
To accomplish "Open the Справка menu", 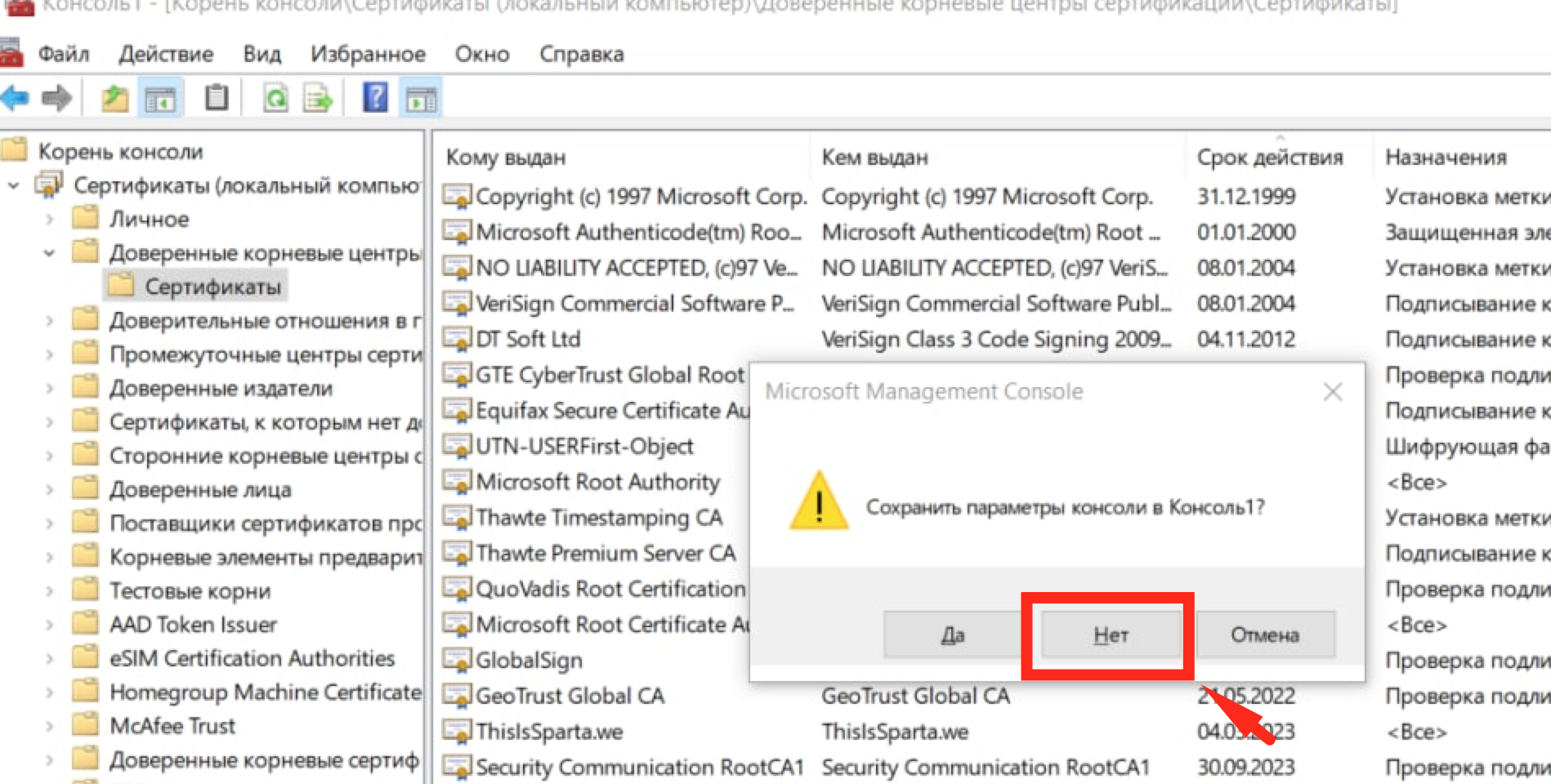I will tap(582, 54).
